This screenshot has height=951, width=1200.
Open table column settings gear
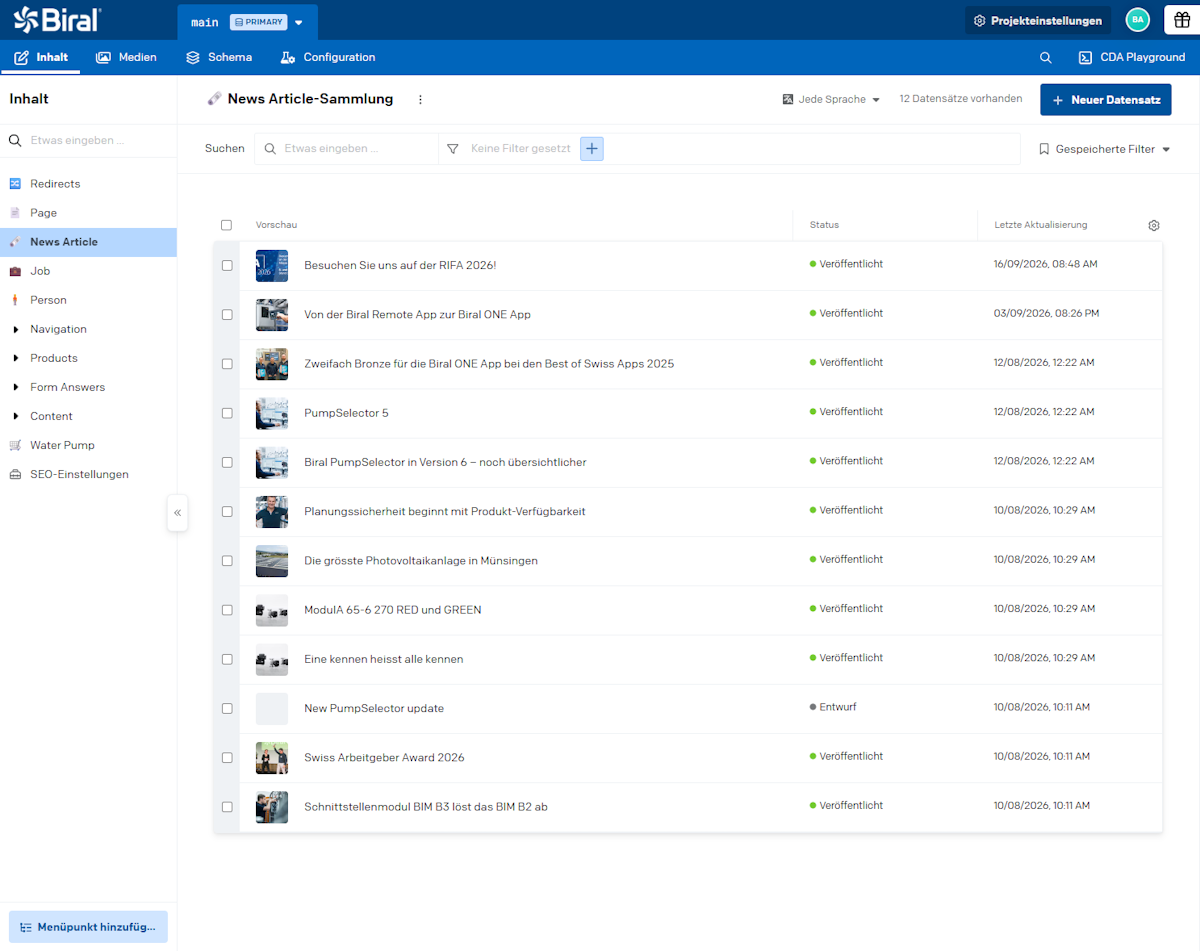point(1154,225)
